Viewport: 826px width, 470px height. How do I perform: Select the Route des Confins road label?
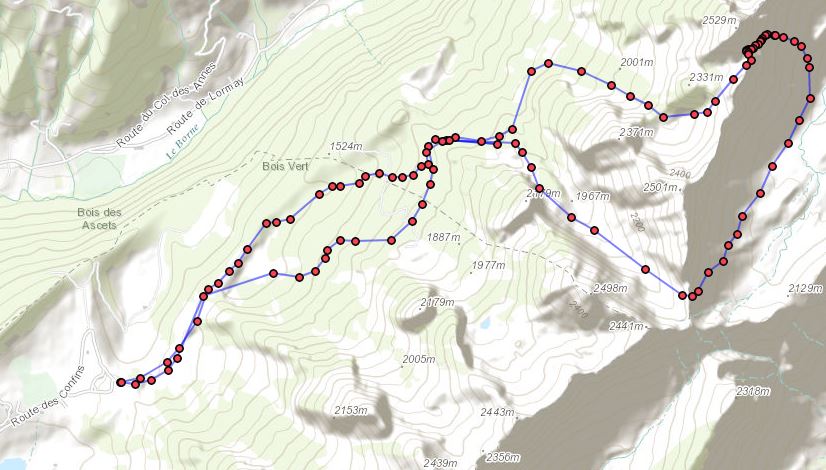[47, 396]
